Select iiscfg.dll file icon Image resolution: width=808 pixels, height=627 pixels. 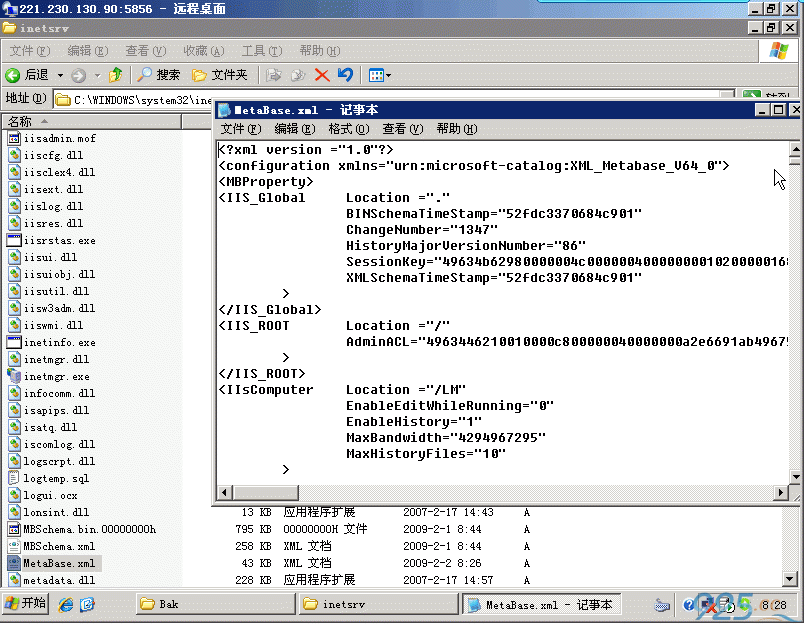(x=14, y=156)
